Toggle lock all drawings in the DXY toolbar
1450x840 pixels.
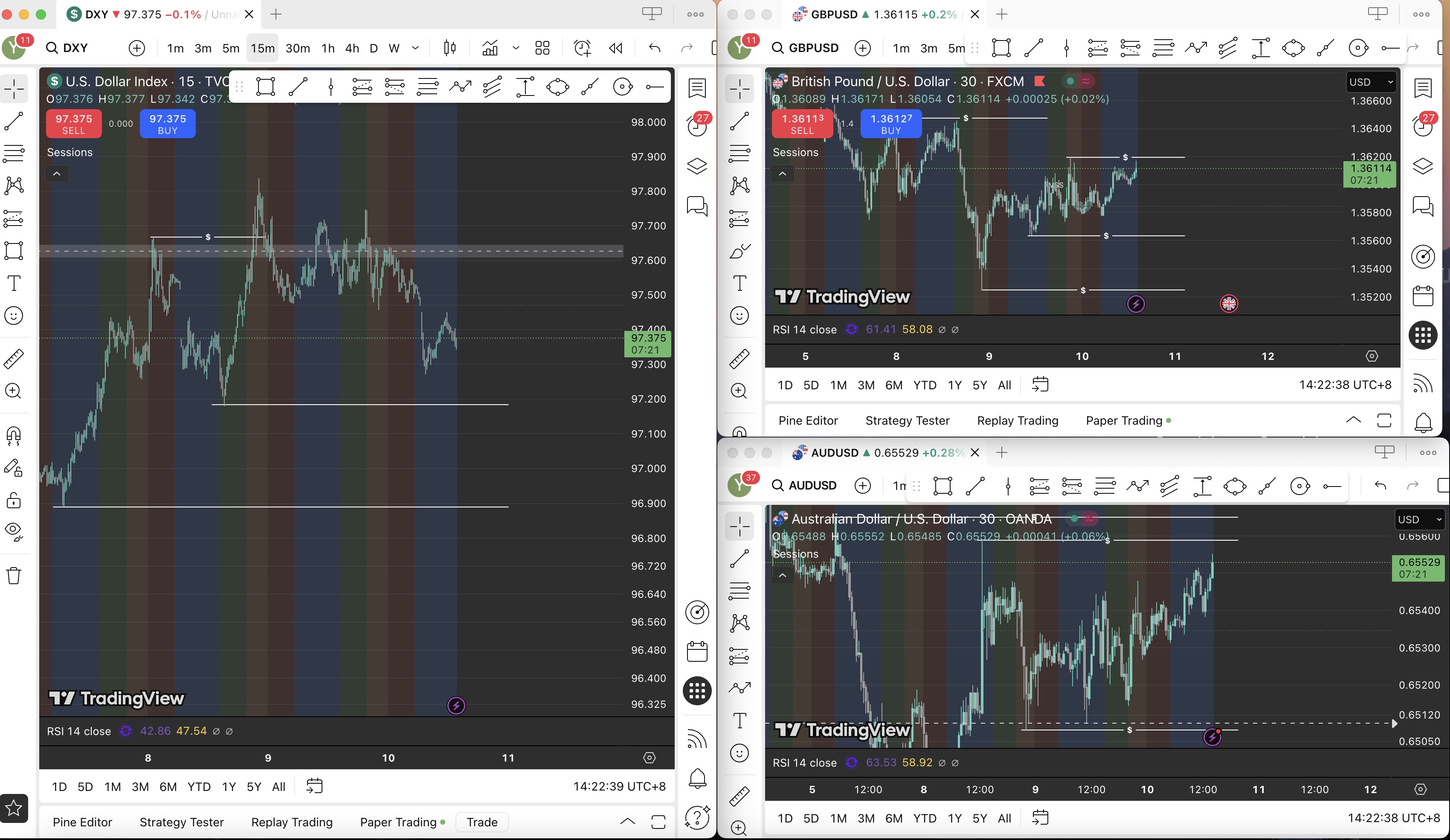coord(14,500)
